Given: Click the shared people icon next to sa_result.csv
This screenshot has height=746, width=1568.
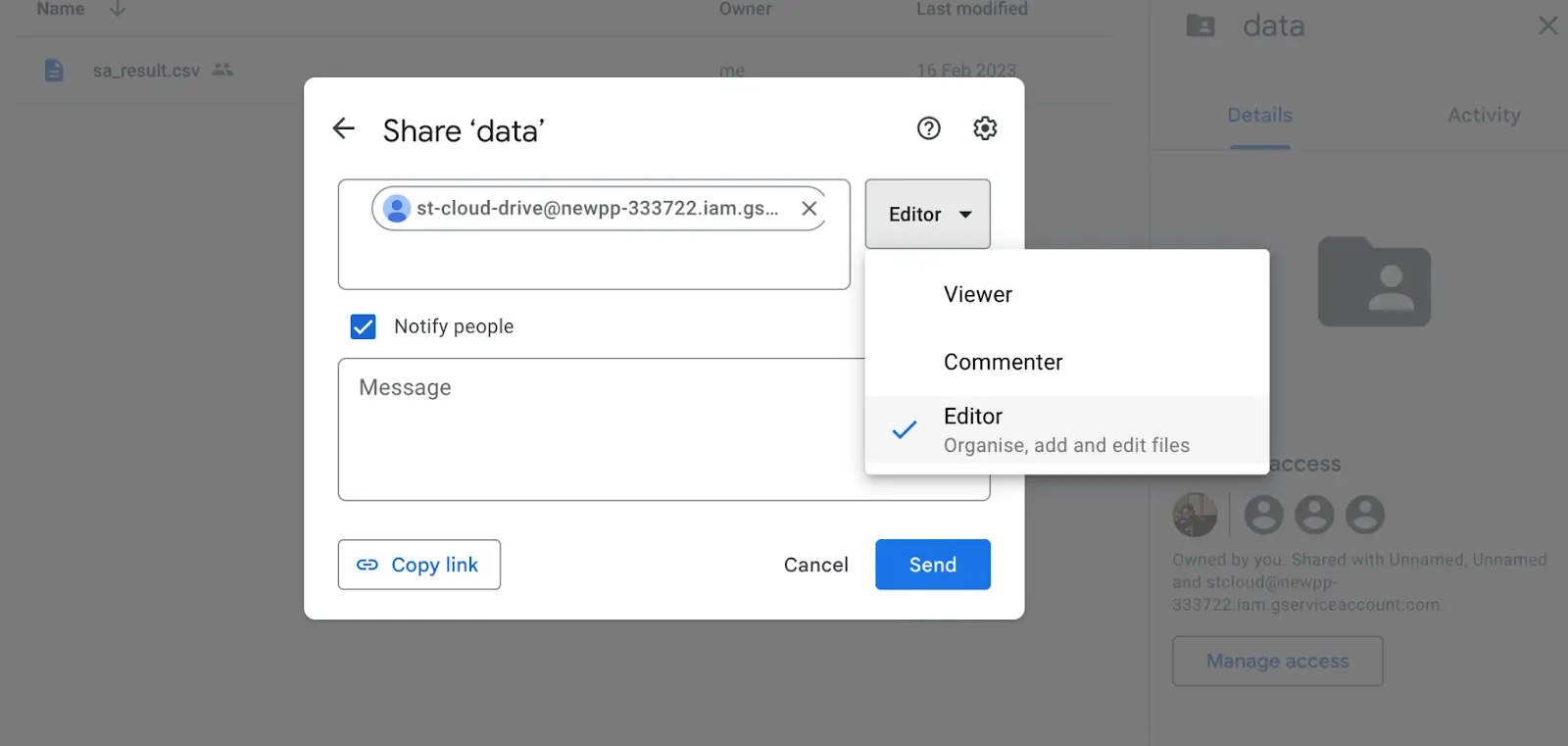Looking at the screenshot, I should pyautogui.click(x=222, y=70).
